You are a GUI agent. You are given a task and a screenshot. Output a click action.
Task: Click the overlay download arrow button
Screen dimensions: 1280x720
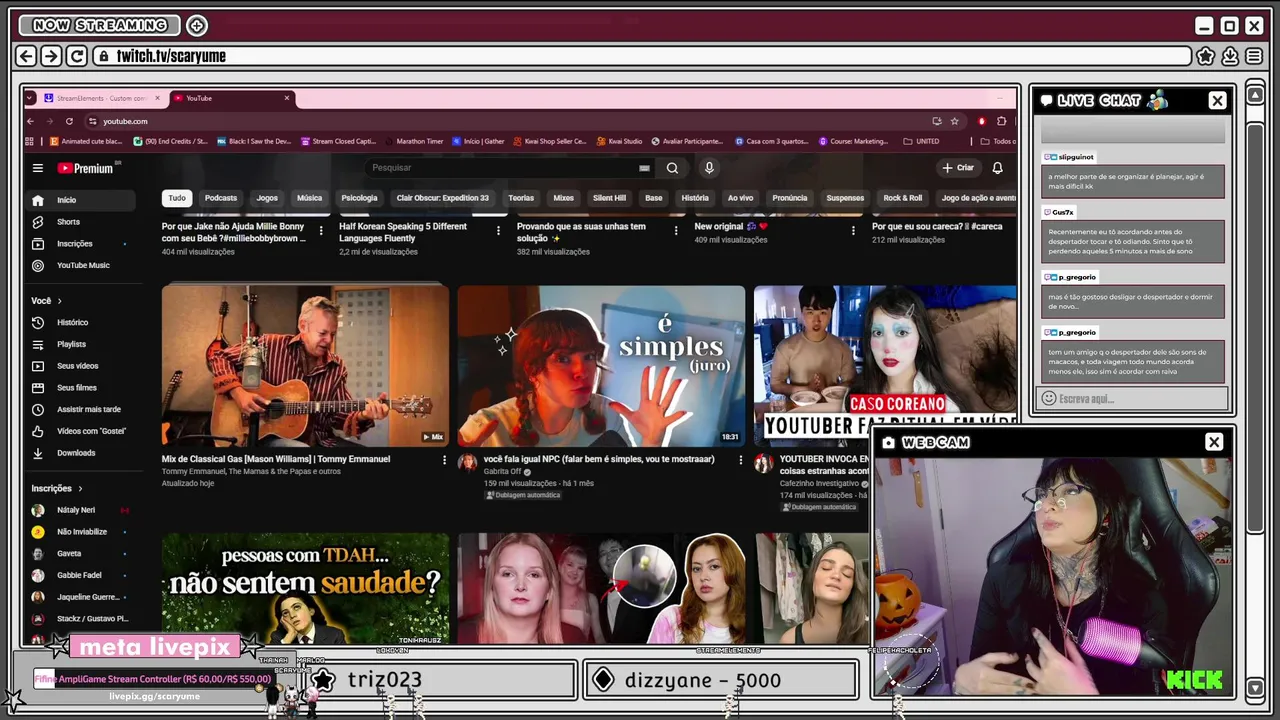(x=1230, y=56)
